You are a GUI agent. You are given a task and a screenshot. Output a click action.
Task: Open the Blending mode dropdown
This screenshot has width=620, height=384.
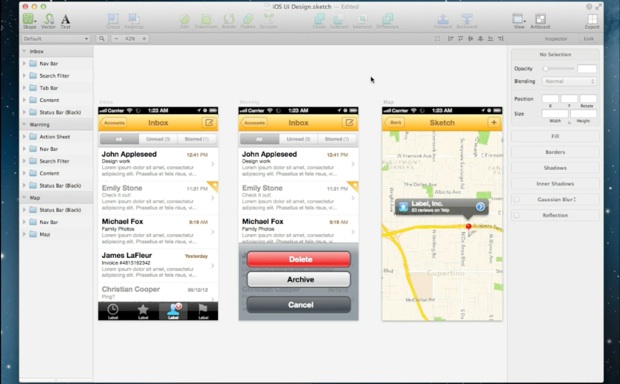569,81
